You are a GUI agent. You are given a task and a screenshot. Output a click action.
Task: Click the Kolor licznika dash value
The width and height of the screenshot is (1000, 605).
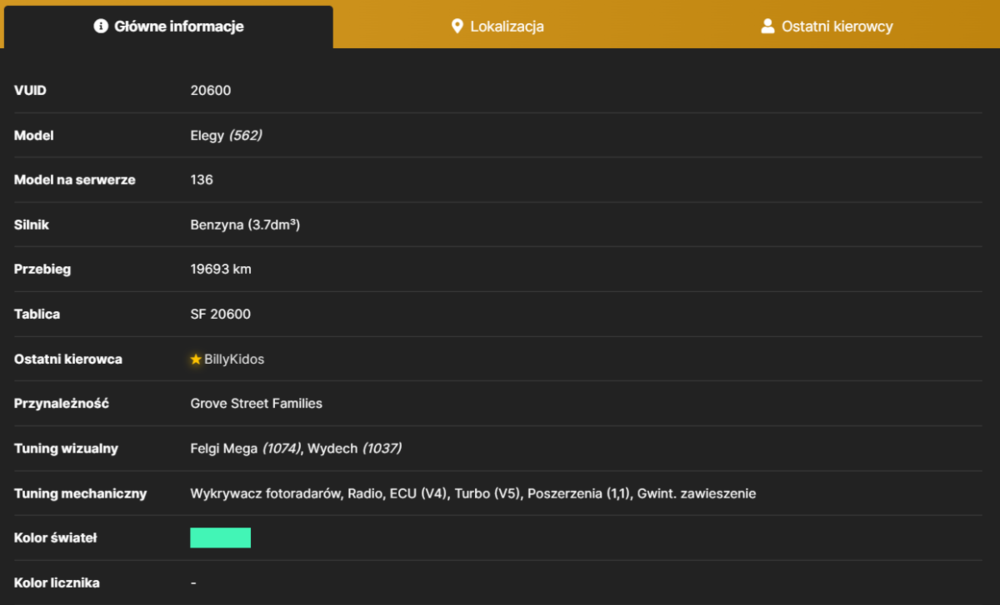(193, 583)
